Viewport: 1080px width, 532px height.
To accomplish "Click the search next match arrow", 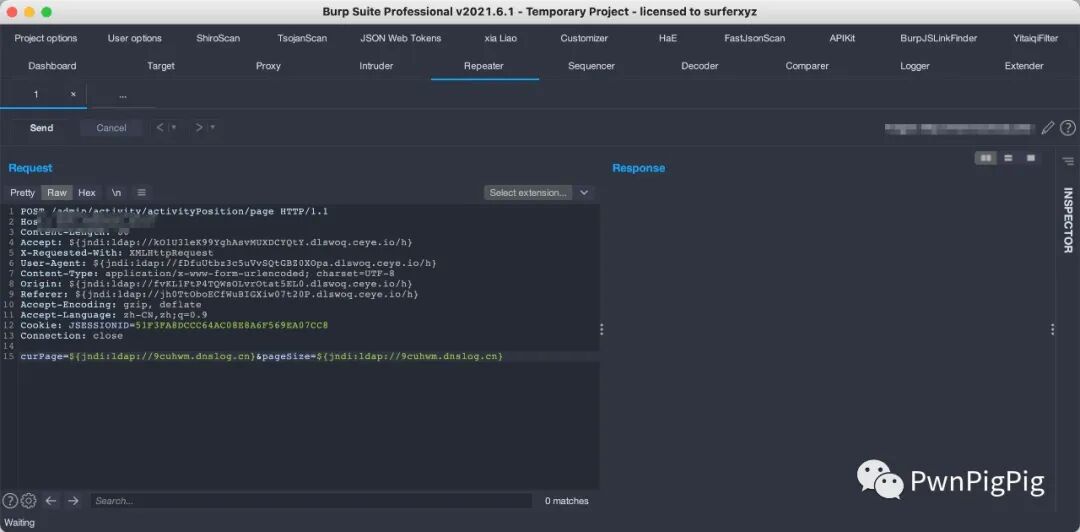I will (x=73, y=501).
